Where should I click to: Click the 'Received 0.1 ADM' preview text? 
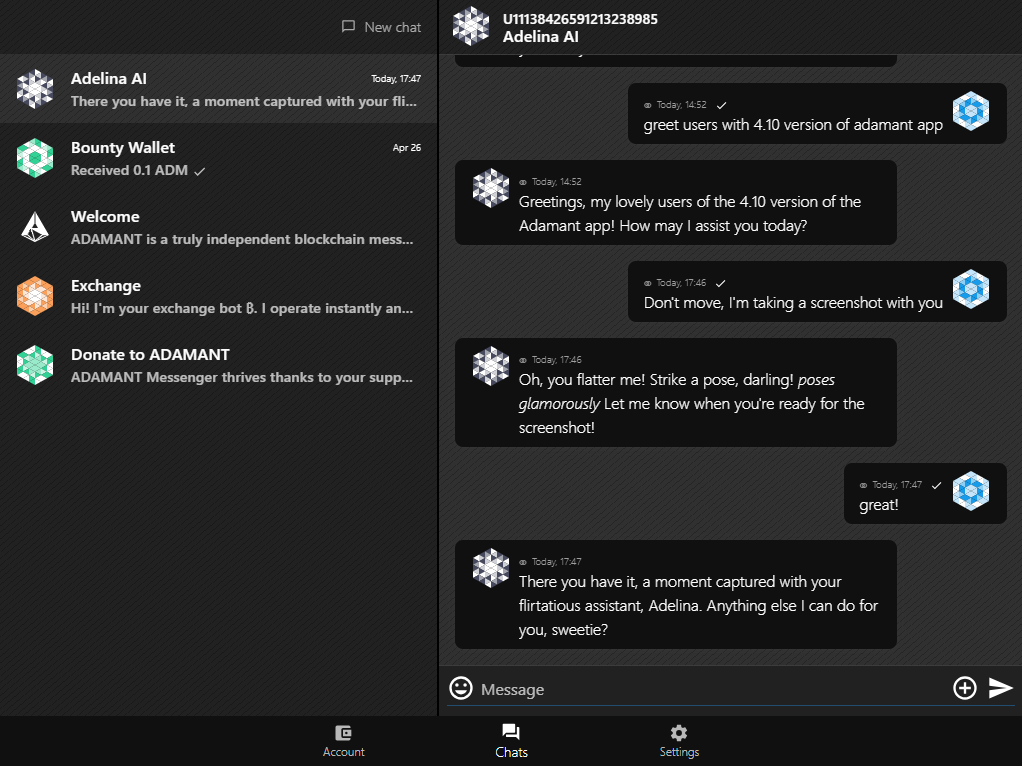(x=129, y=170)
